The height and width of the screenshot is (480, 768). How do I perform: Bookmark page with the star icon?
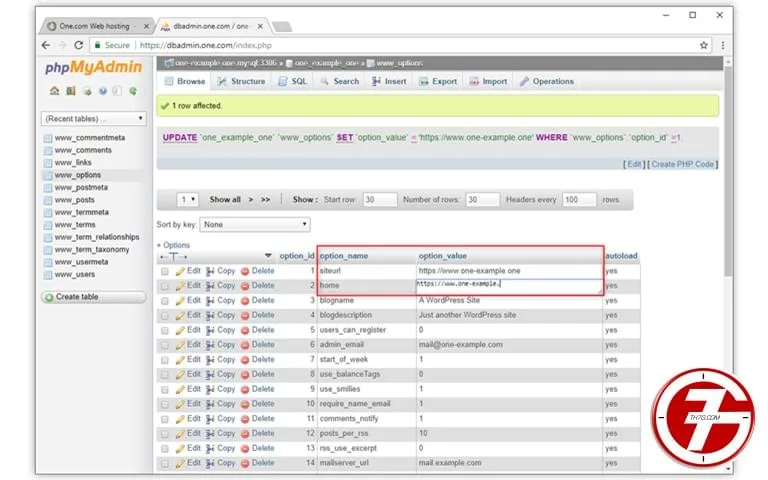704,45
